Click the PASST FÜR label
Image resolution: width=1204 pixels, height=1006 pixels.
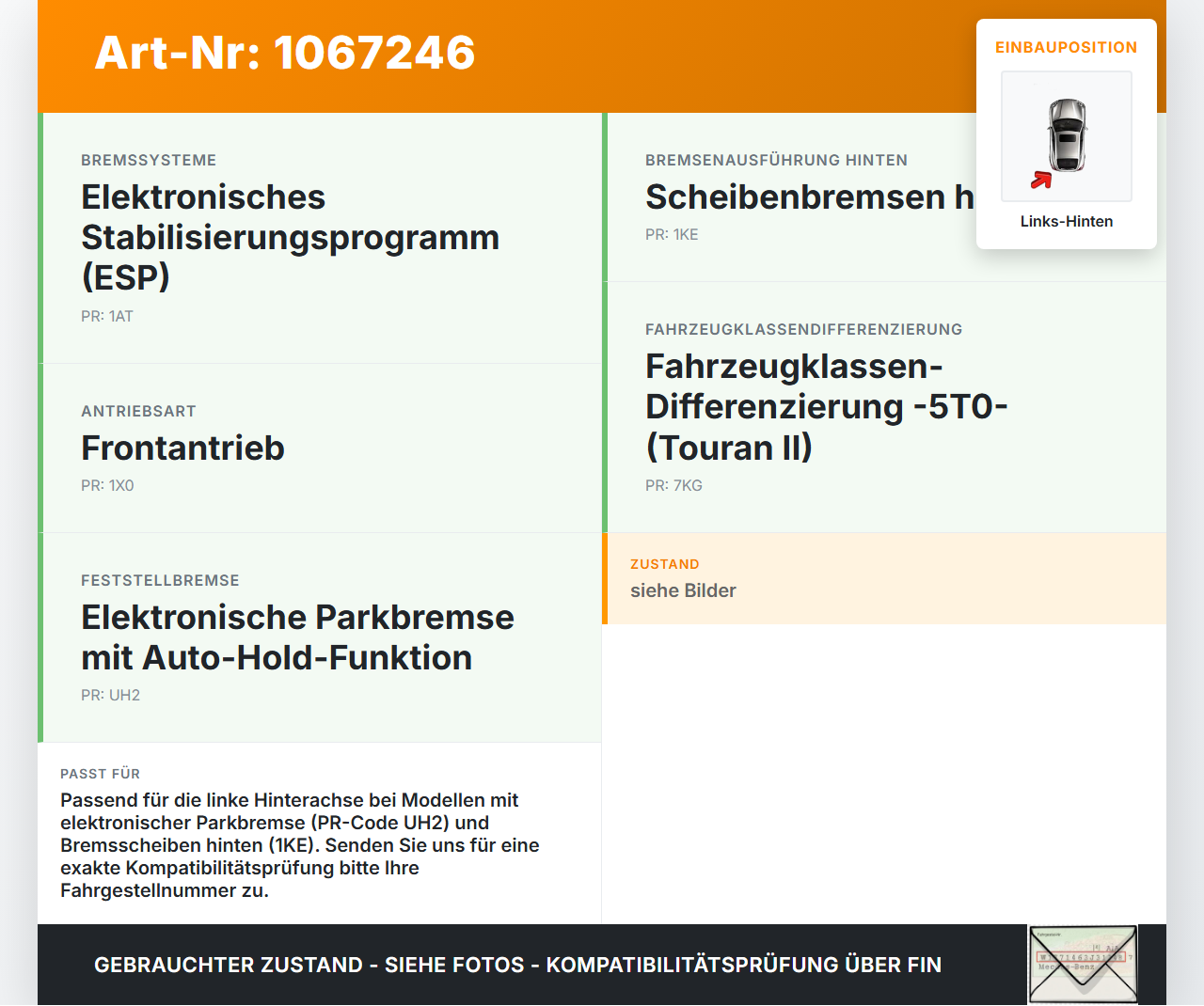pyautogui.click(x=100, y=774)
